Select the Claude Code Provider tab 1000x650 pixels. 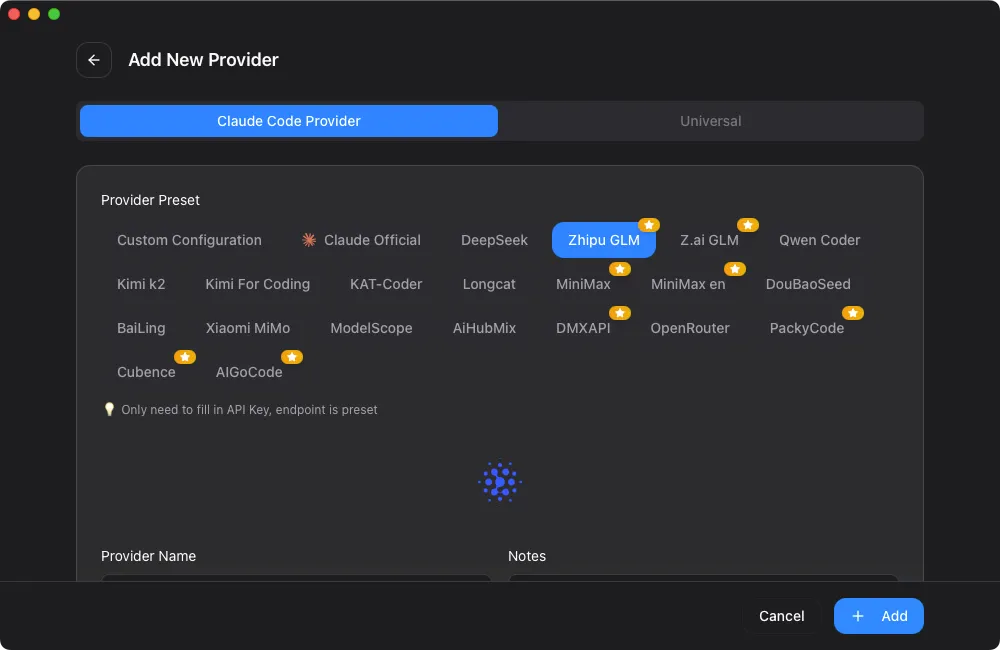[x=288, y=121]
